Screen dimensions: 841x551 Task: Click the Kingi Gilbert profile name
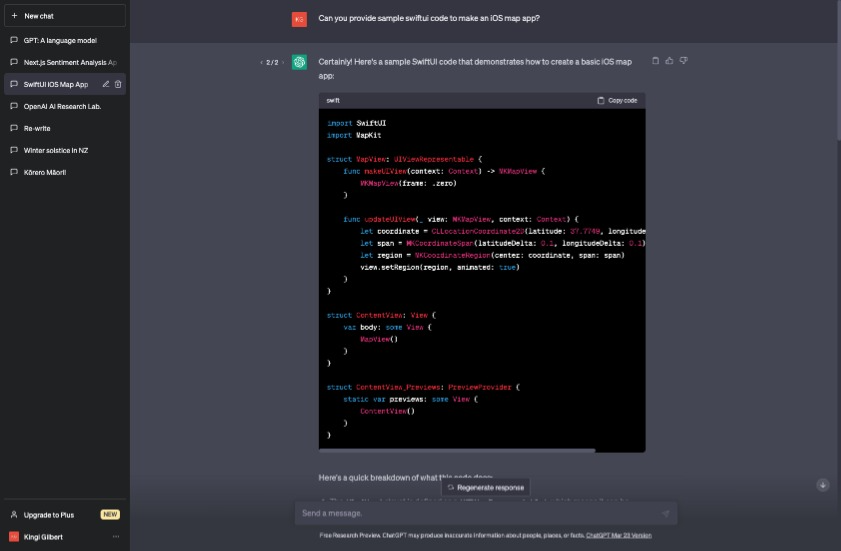[43, 537]
